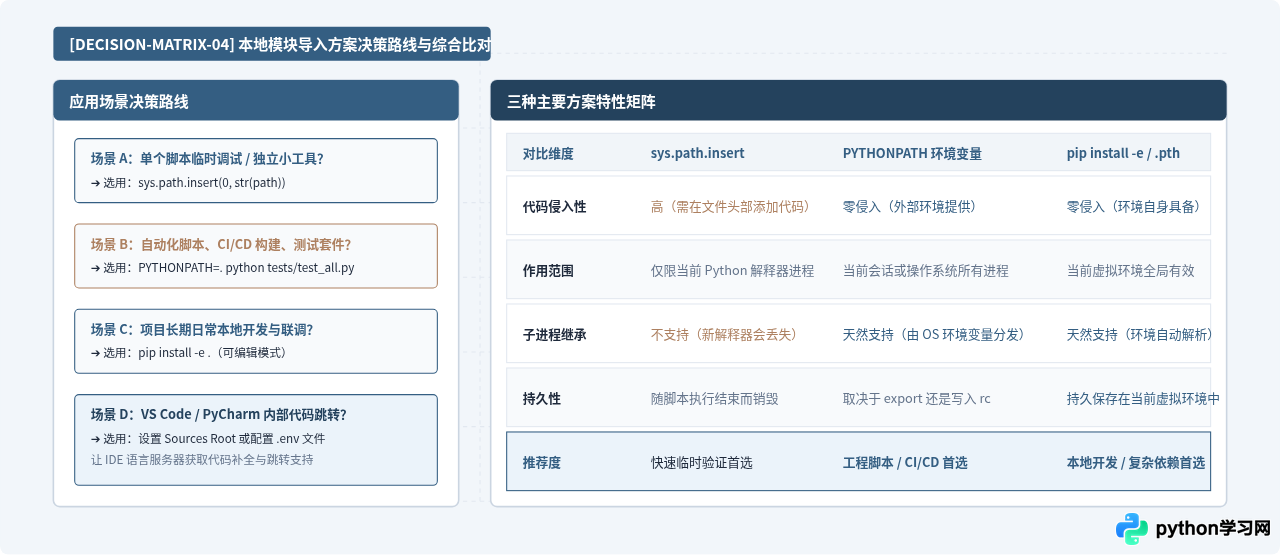Click the PYTHONPATH 环境变量 column header
Viewport: 1280px width, 555px height.
912,154
